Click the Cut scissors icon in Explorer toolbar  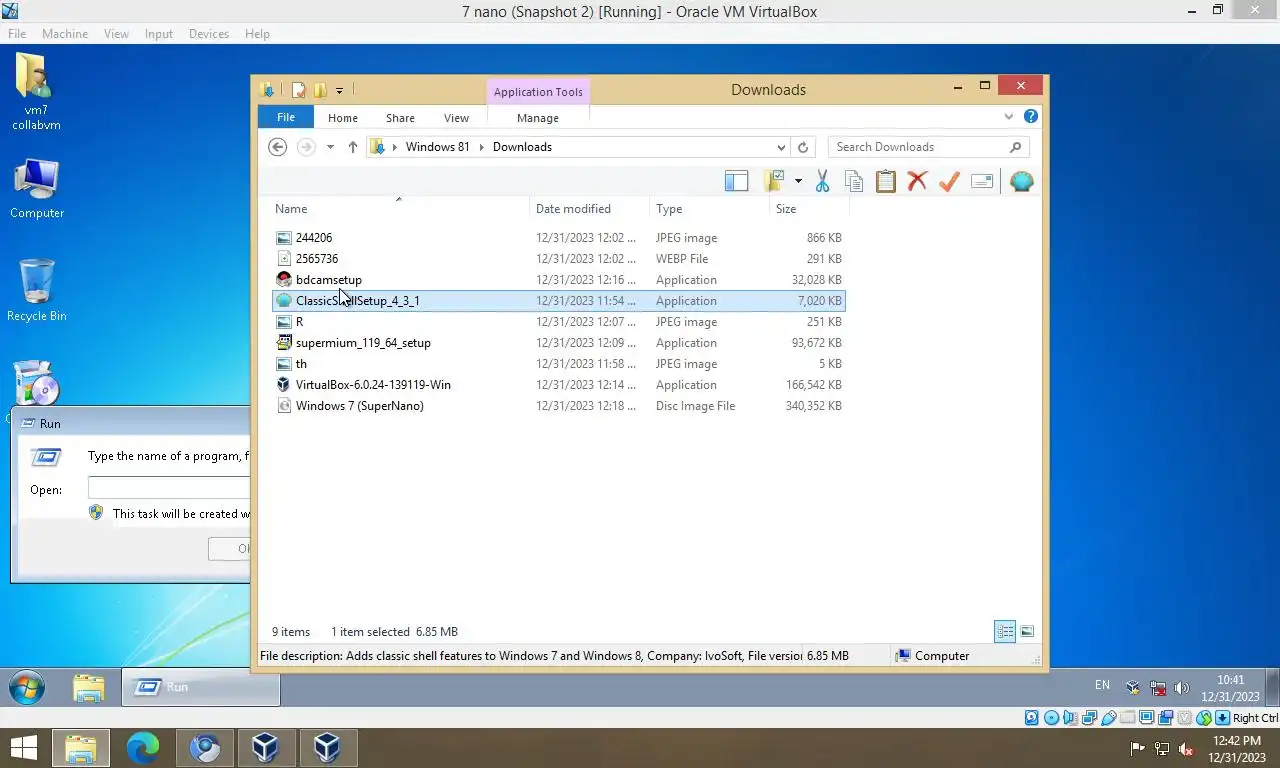click(822, 181)
